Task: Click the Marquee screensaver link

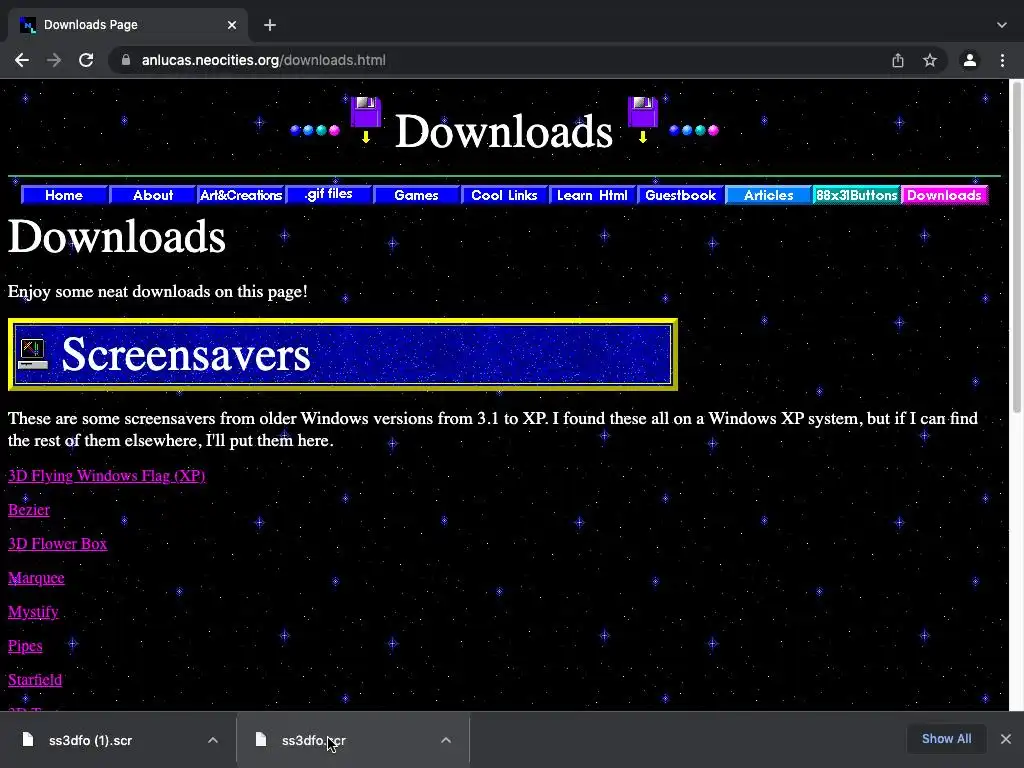Action: click(x=36, y=578)
